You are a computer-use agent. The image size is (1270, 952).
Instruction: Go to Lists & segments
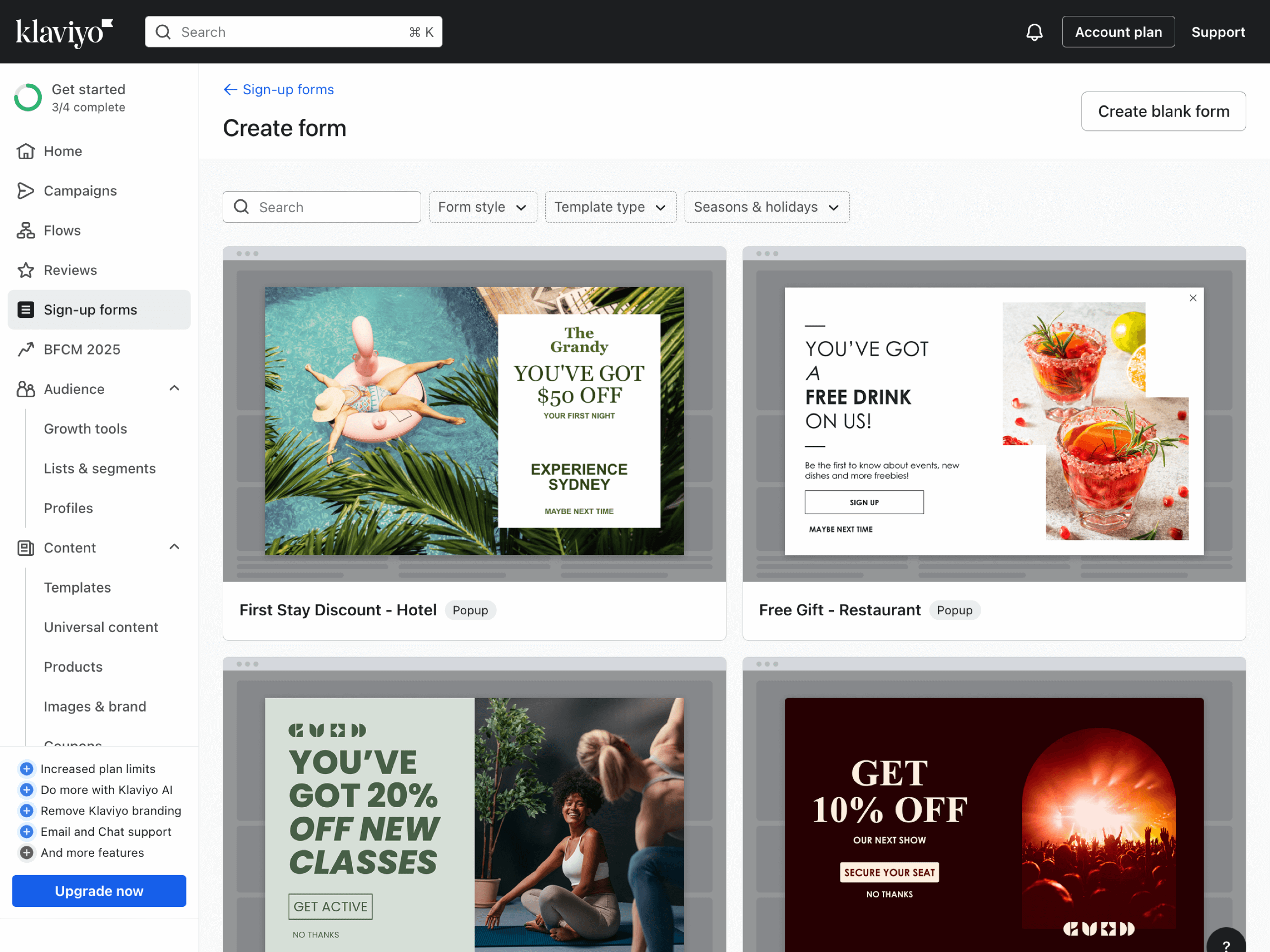(100, 468)
